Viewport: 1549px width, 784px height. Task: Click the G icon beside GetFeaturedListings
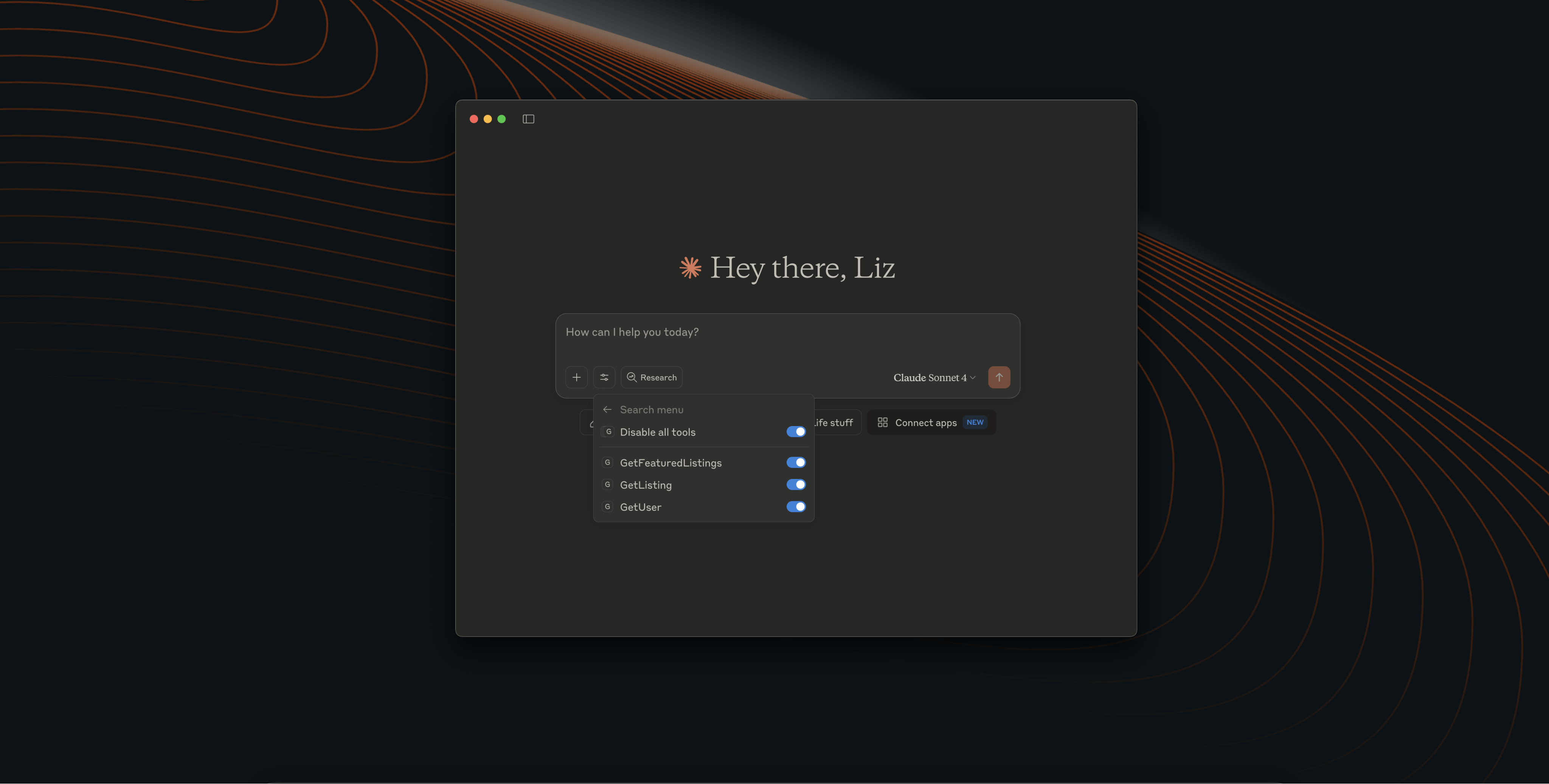[607, 462]
